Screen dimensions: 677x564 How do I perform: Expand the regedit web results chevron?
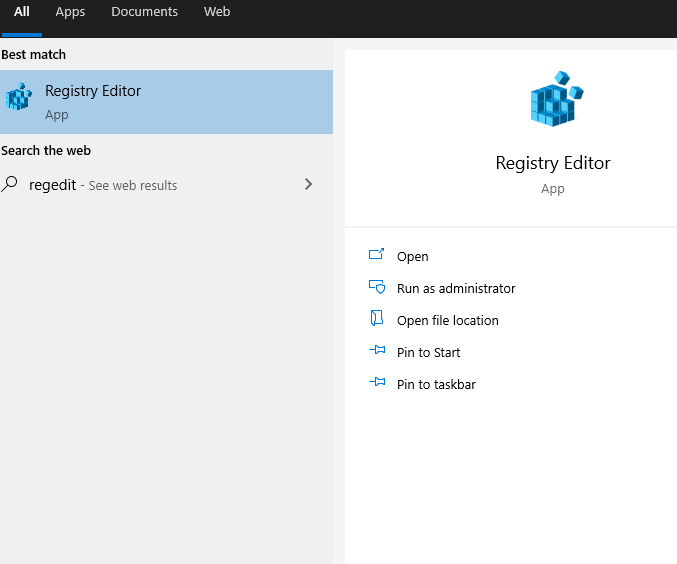point(308,184)
